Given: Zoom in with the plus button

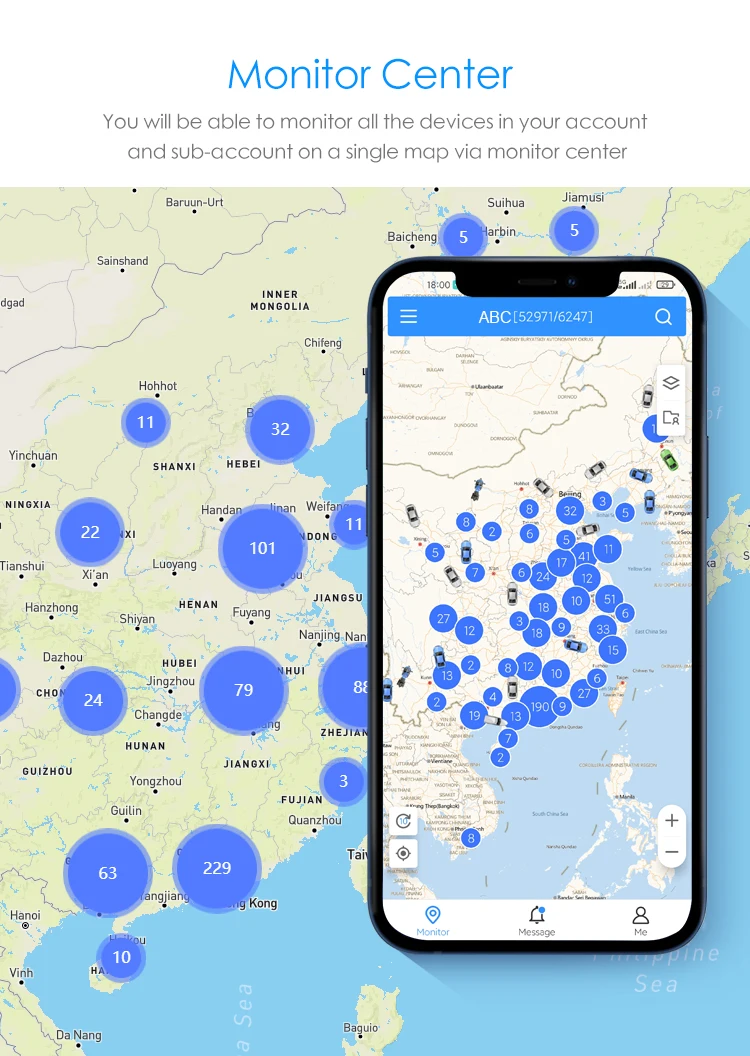Looking at the screenshot, I should (671, 820).
